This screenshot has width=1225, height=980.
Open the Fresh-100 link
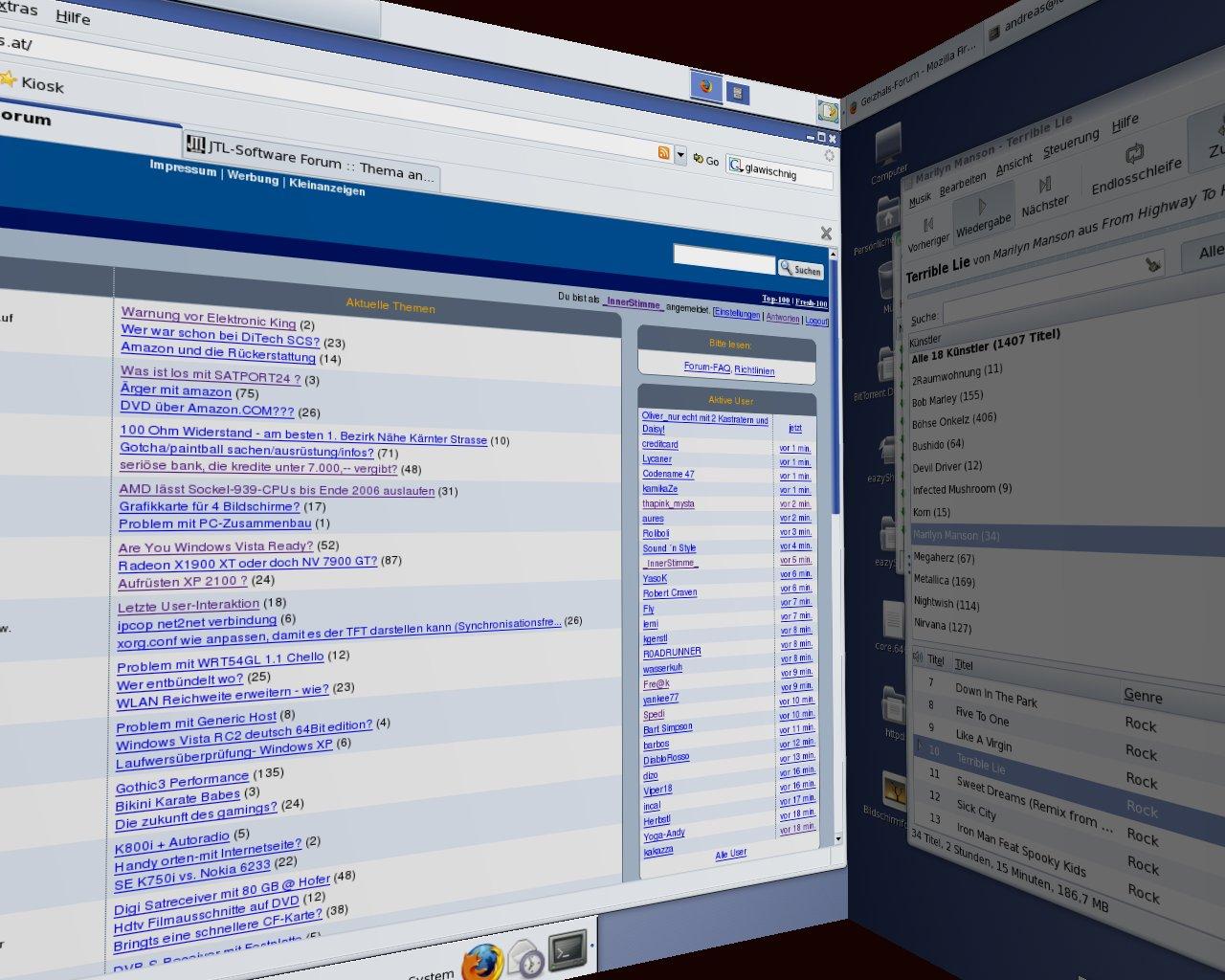812,302
